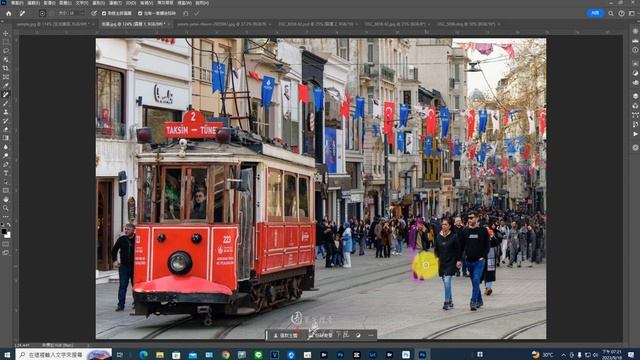Open the 3D menu
640x360 pixels.
[x=131, y=3]
